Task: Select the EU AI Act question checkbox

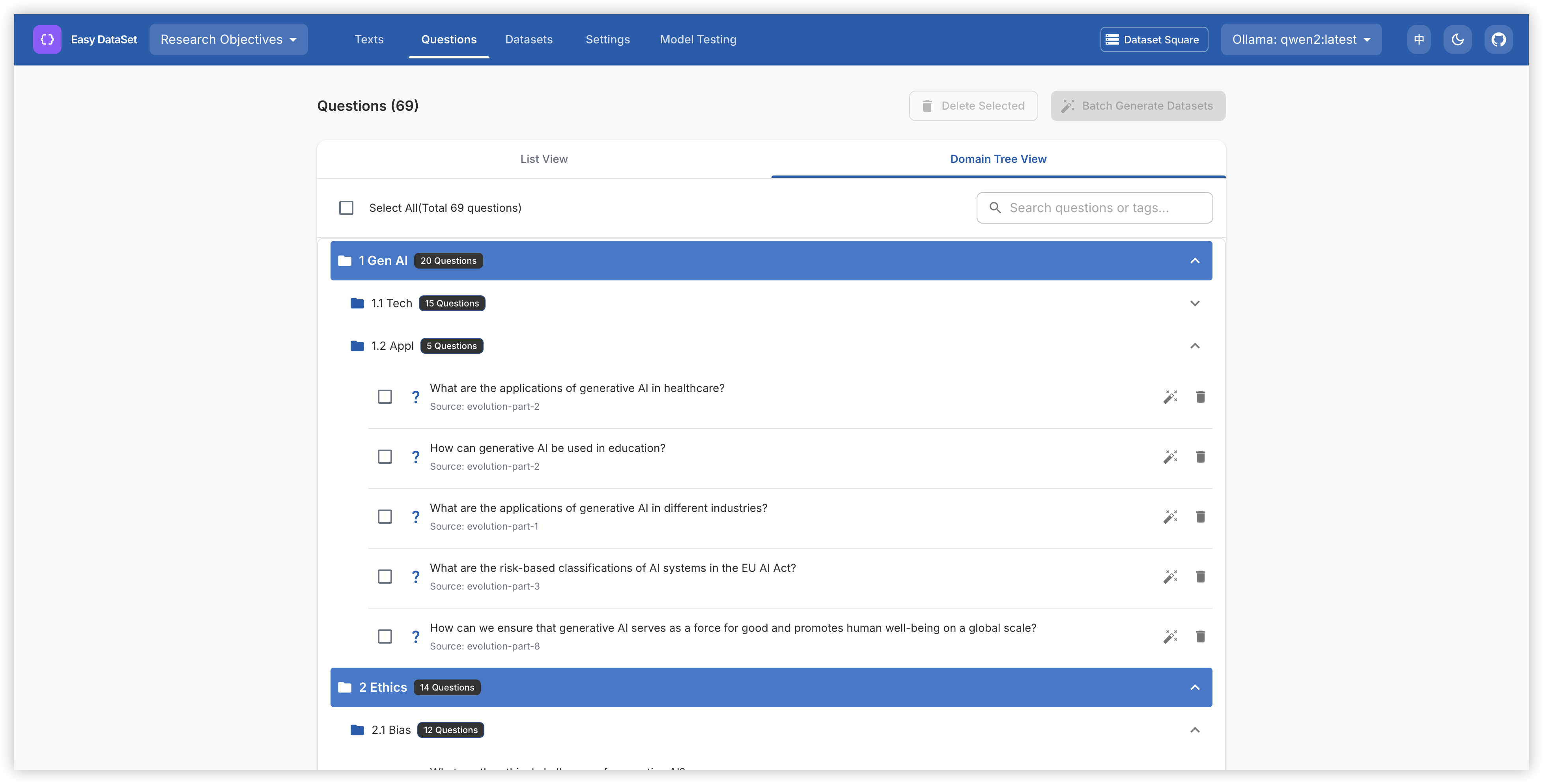Action: (385, 577)
